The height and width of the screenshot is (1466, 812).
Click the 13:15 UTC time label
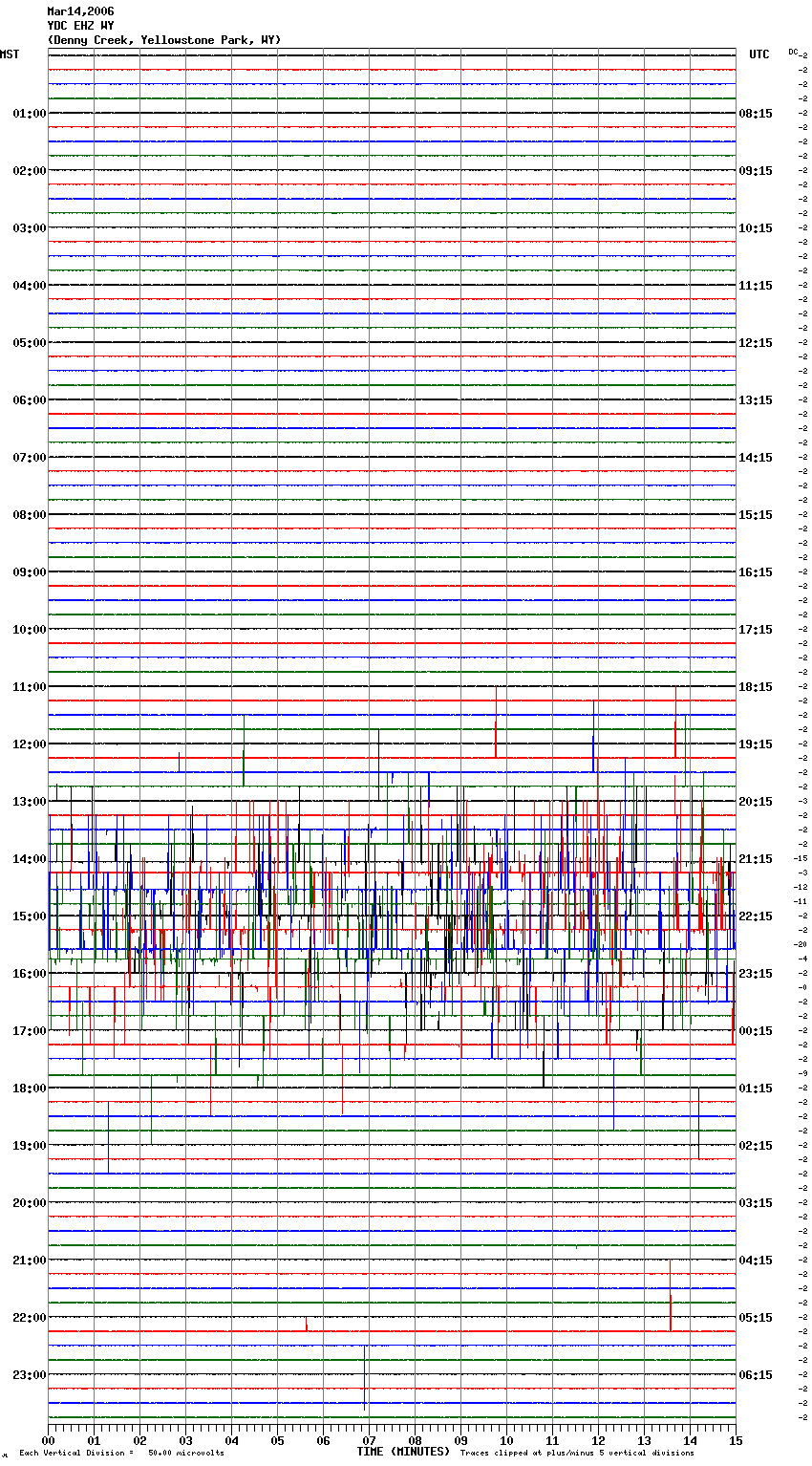[756, 400]
